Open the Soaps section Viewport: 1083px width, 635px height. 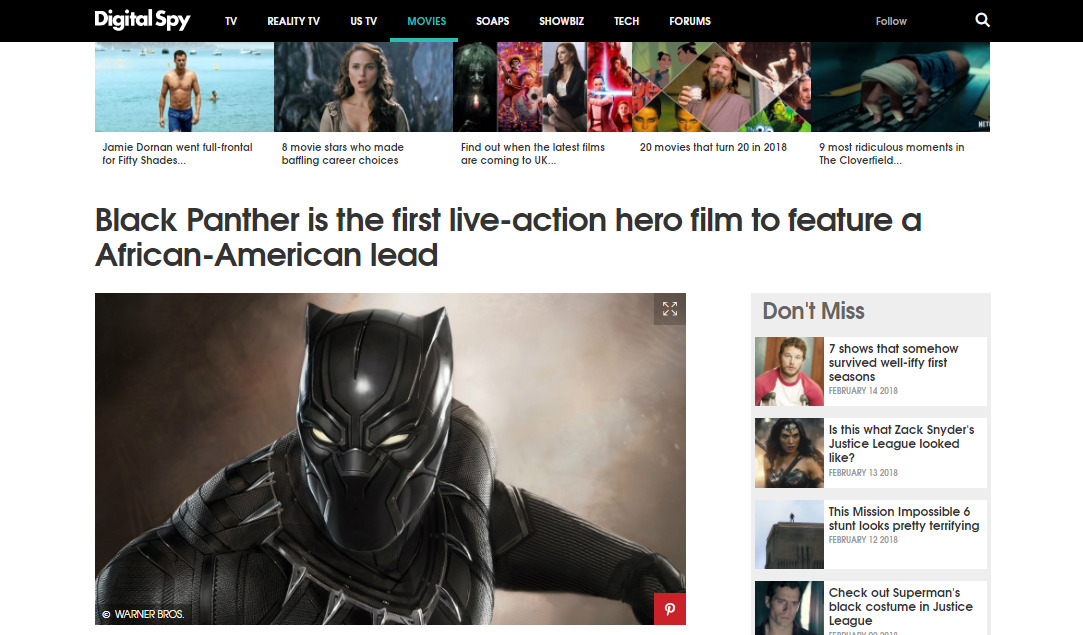point(492,21)
